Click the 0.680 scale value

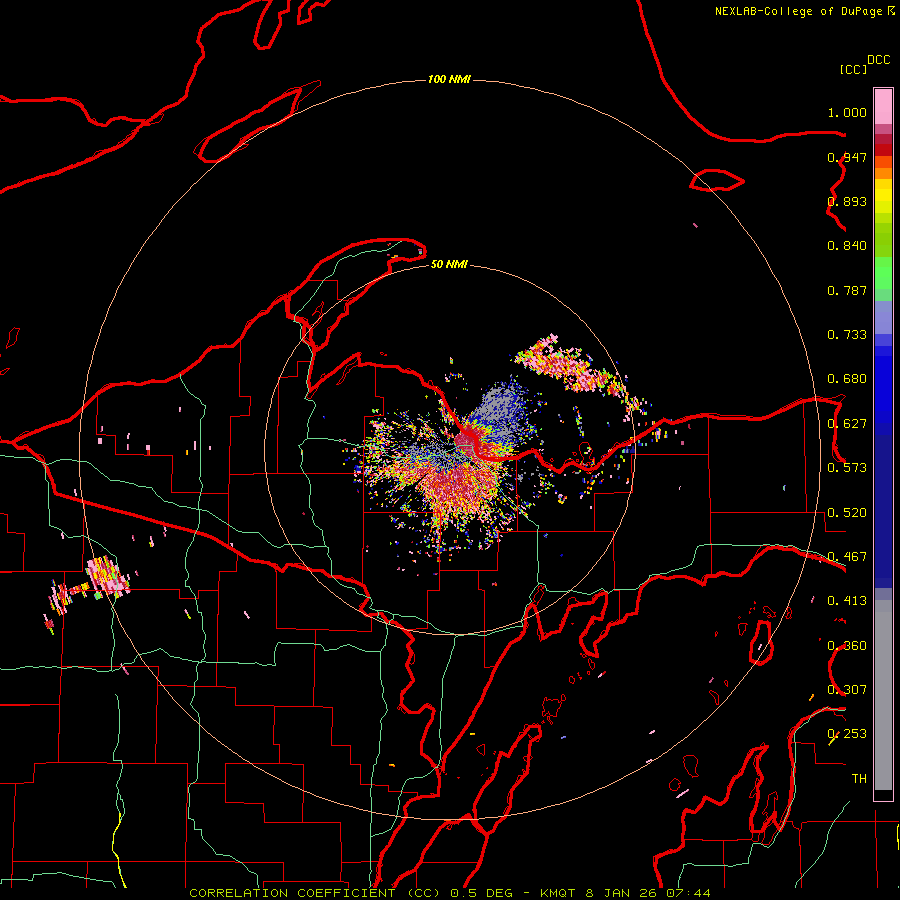click(847, 379)
